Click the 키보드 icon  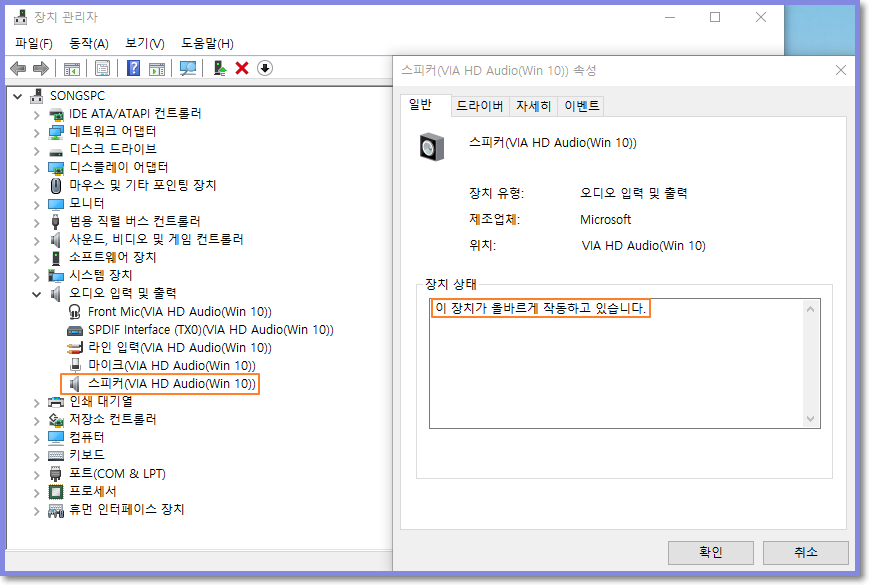pyautogui.click(x=55, y=455)
